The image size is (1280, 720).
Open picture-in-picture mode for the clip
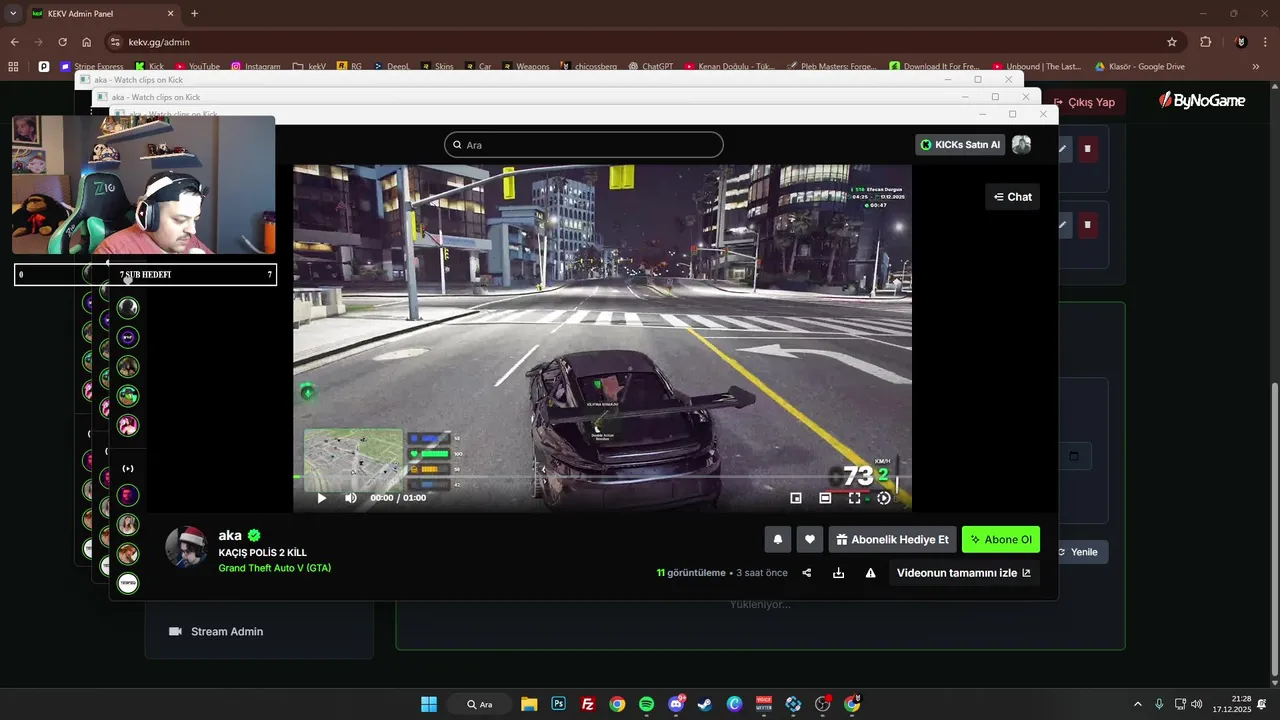[x=796, y=497]
